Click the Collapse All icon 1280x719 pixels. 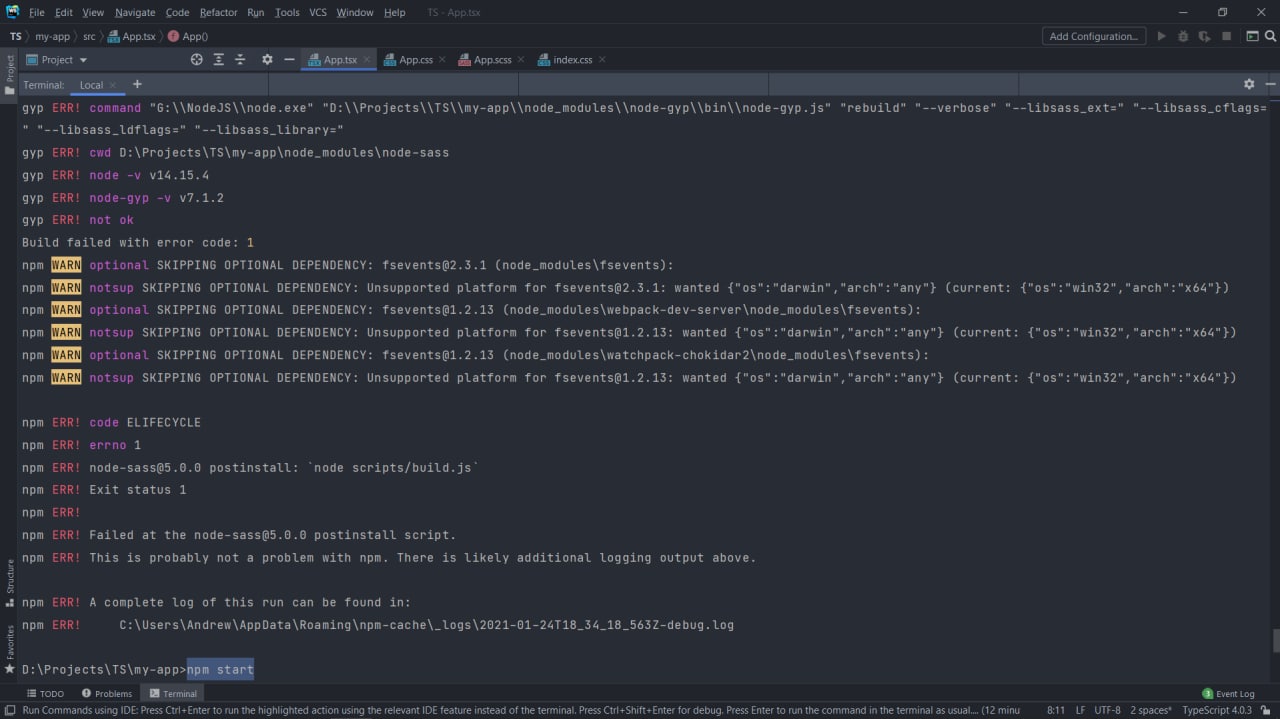click(240, 60)
